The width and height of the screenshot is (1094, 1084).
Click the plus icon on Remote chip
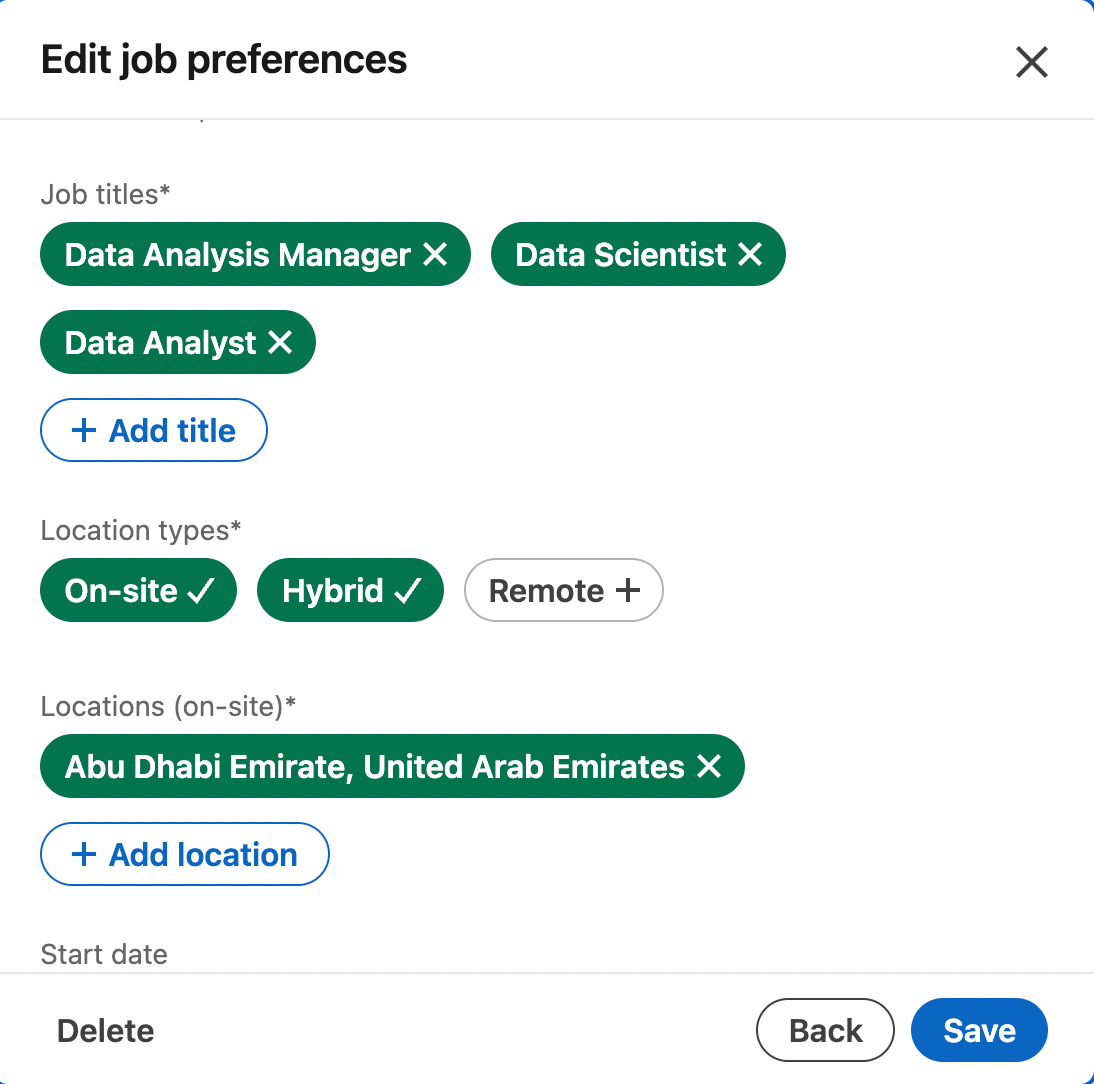627,591
